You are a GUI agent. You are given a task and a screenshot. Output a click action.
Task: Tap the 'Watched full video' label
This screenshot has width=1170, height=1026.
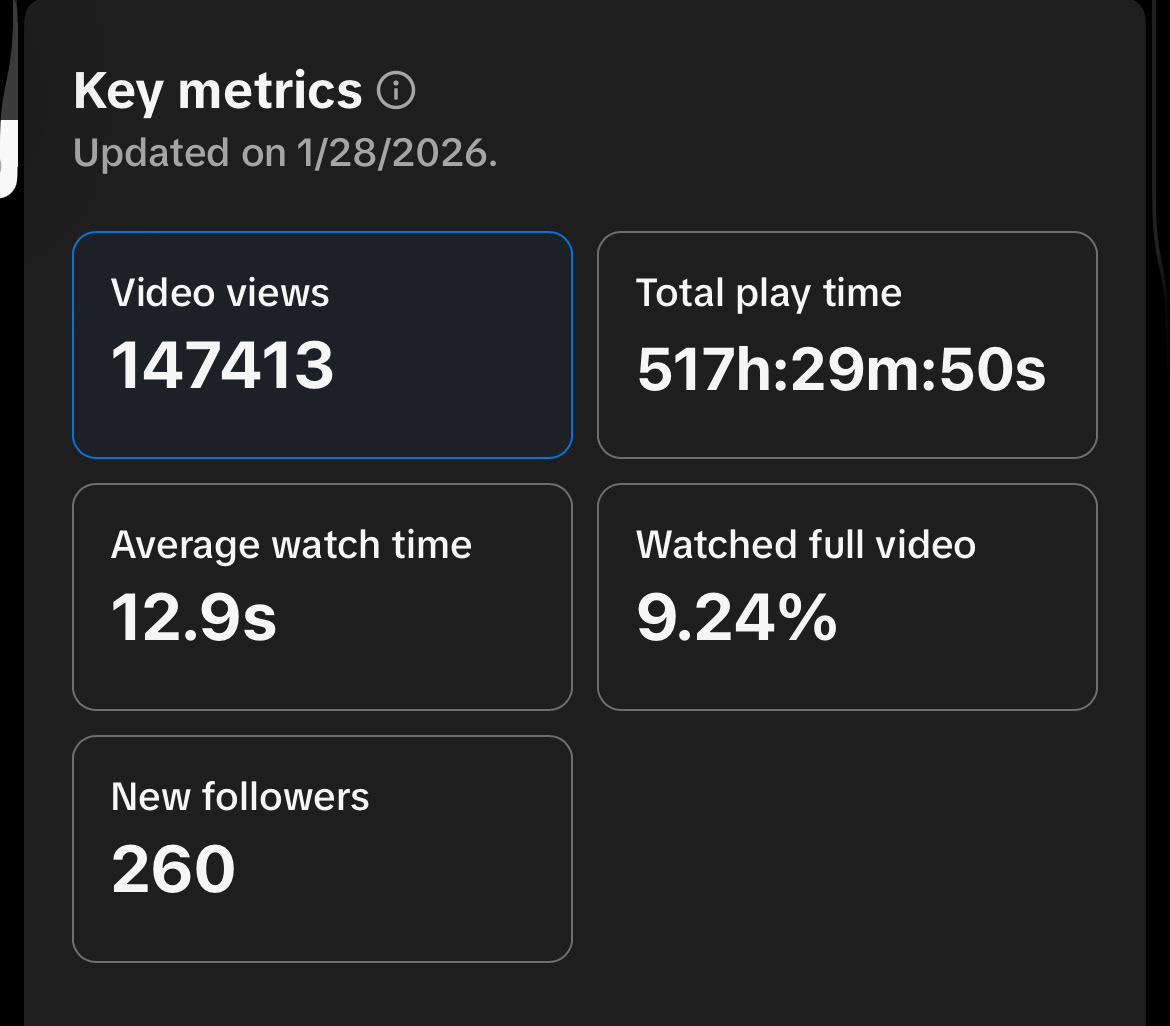click(805, 545)
